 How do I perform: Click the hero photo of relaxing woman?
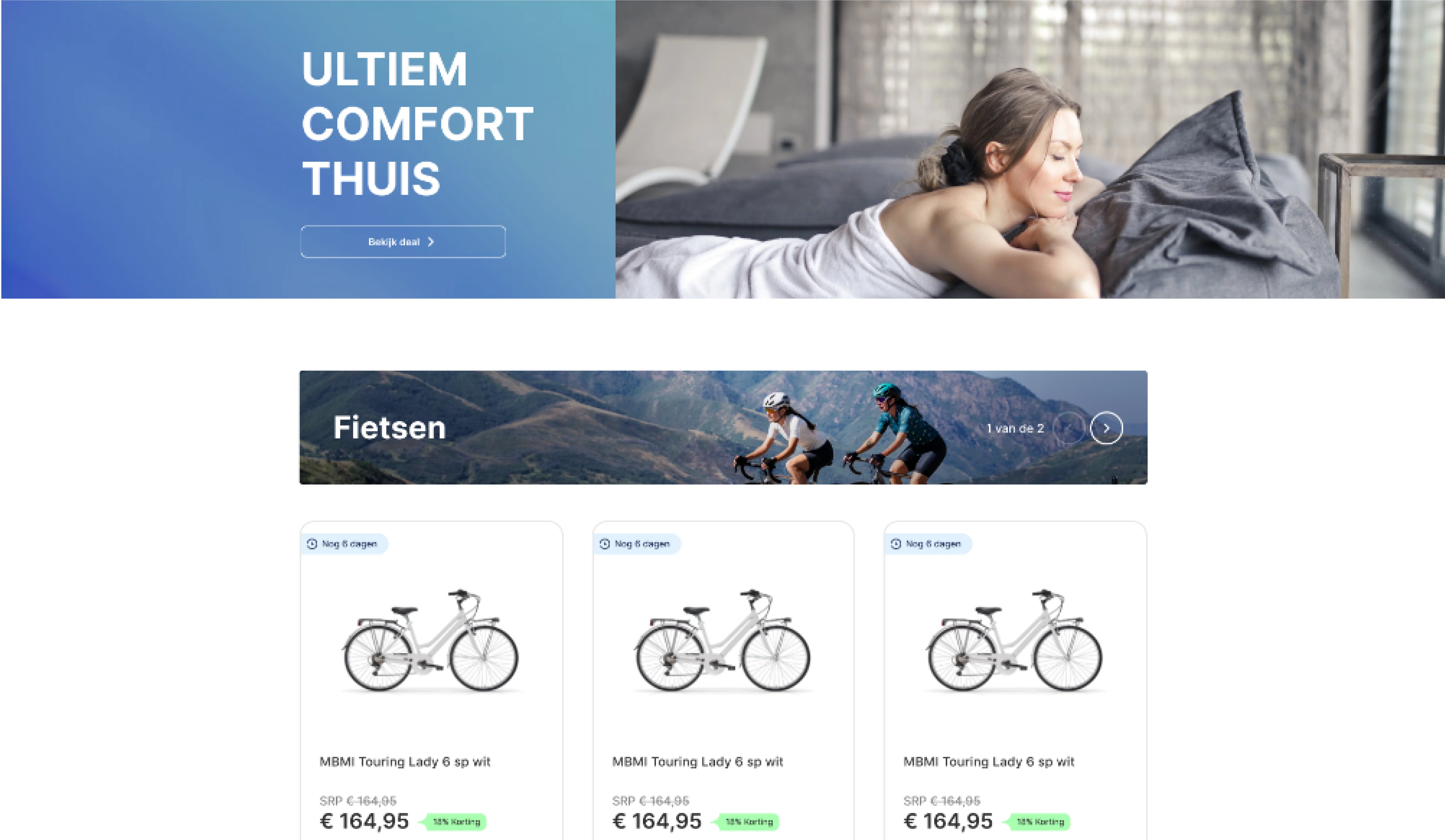[x=1030, y=149]
